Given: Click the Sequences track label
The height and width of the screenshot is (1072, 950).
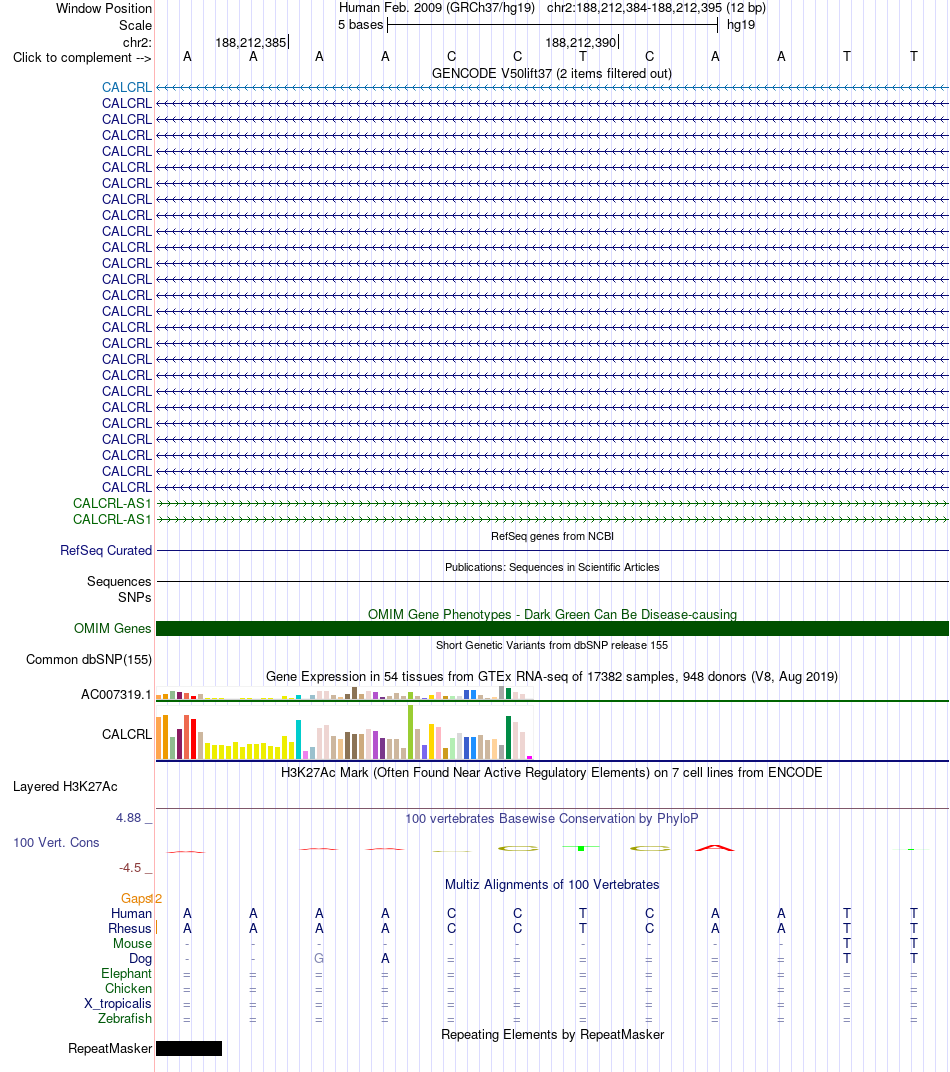Looking at the screenshot, I should click(x=119, y=581).
